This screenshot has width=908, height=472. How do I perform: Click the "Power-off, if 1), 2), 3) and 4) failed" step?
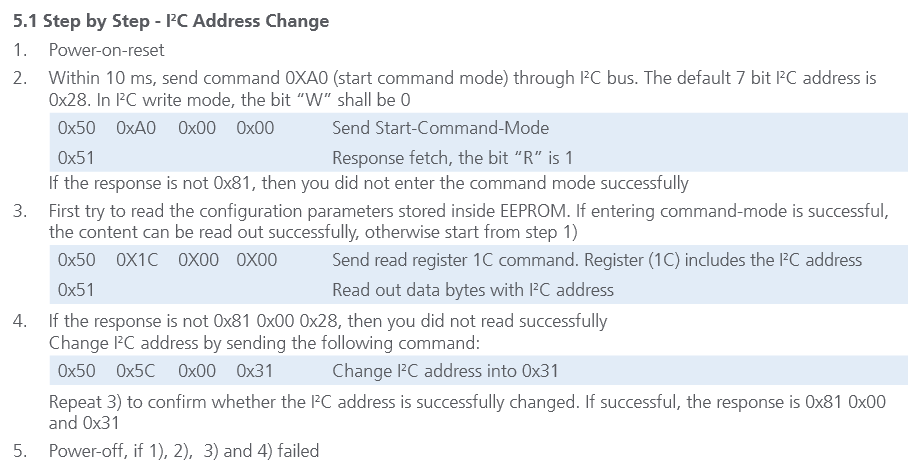[x=184, y=451]
